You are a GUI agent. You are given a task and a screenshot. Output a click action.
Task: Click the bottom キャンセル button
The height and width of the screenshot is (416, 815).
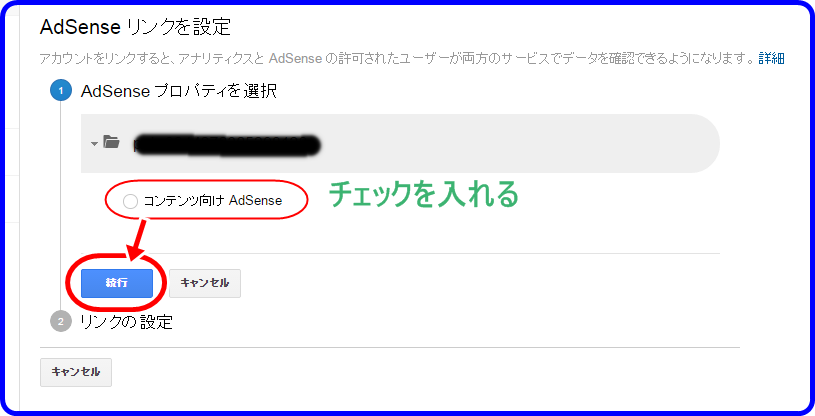(76, 372)
